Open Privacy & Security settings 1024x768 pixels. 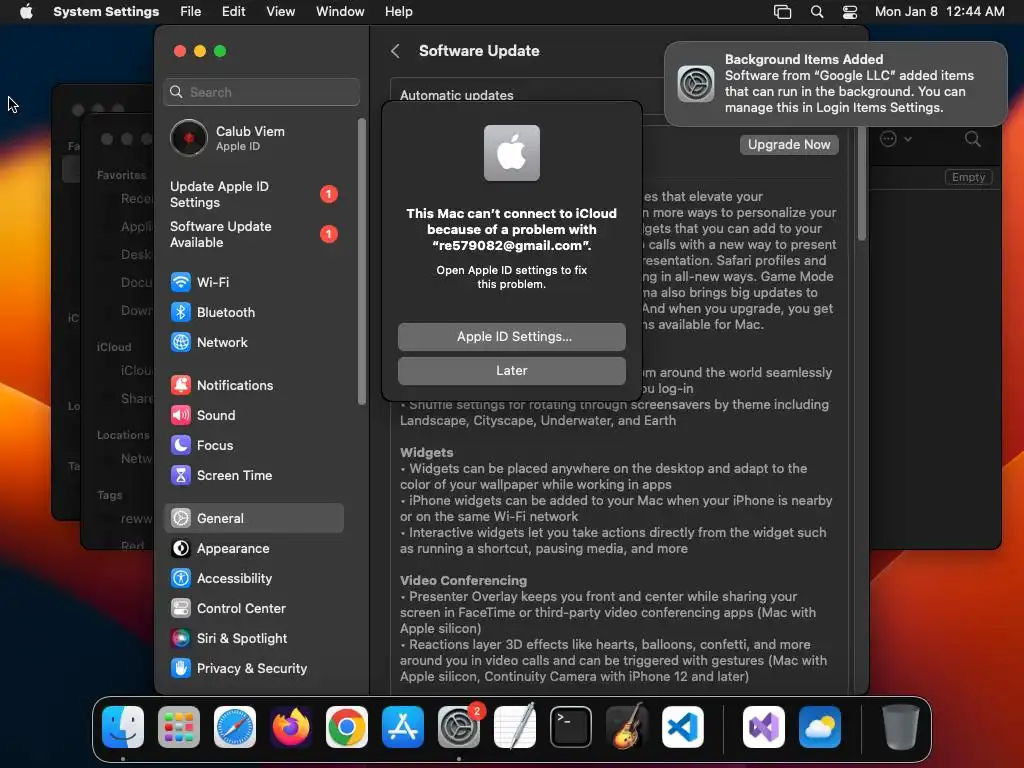239,669
